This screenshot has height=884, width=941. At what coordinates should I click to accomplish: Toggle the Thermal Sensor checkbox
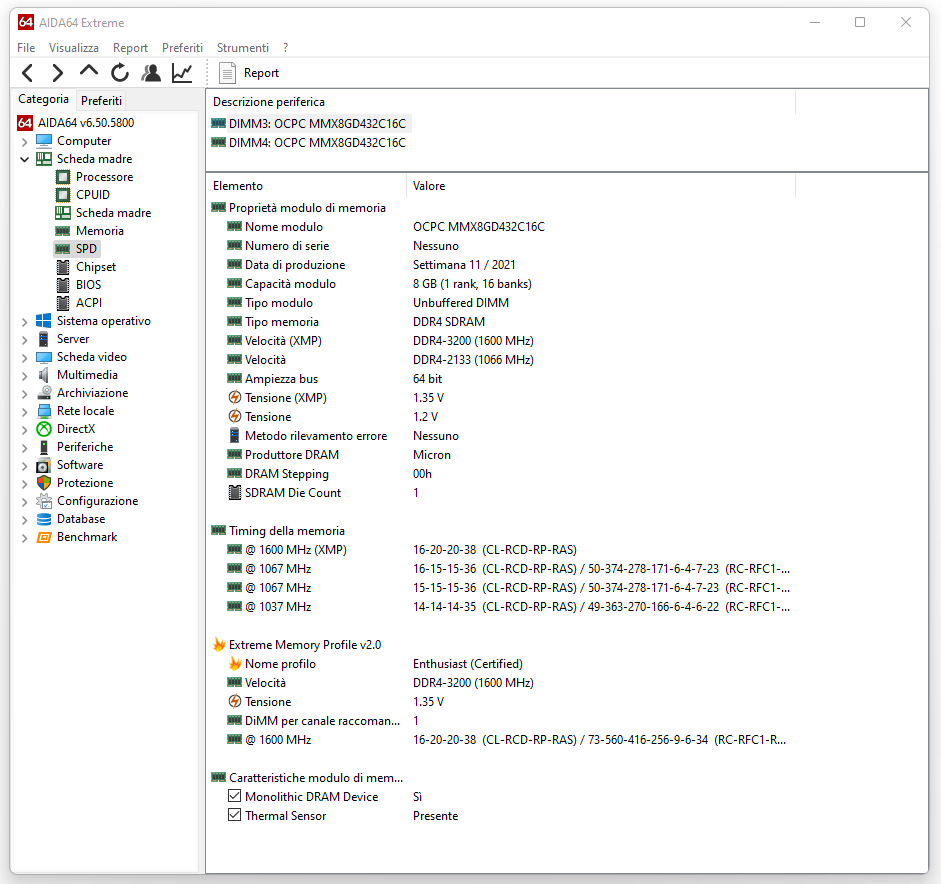235,816
